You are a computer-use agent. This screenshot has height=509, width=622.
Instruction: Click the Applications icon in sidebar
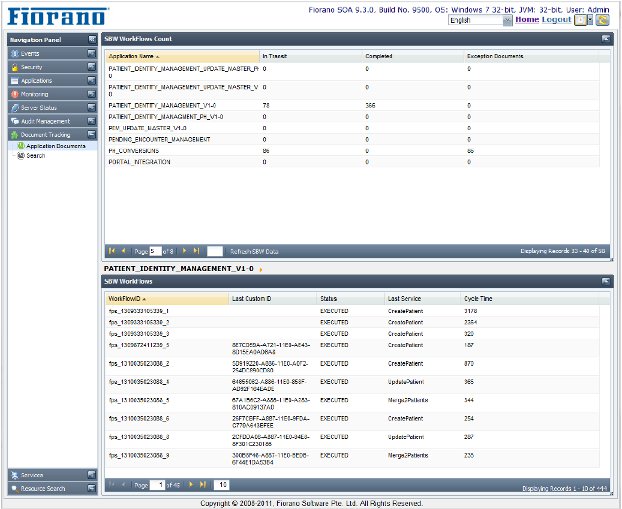[15, 81]
